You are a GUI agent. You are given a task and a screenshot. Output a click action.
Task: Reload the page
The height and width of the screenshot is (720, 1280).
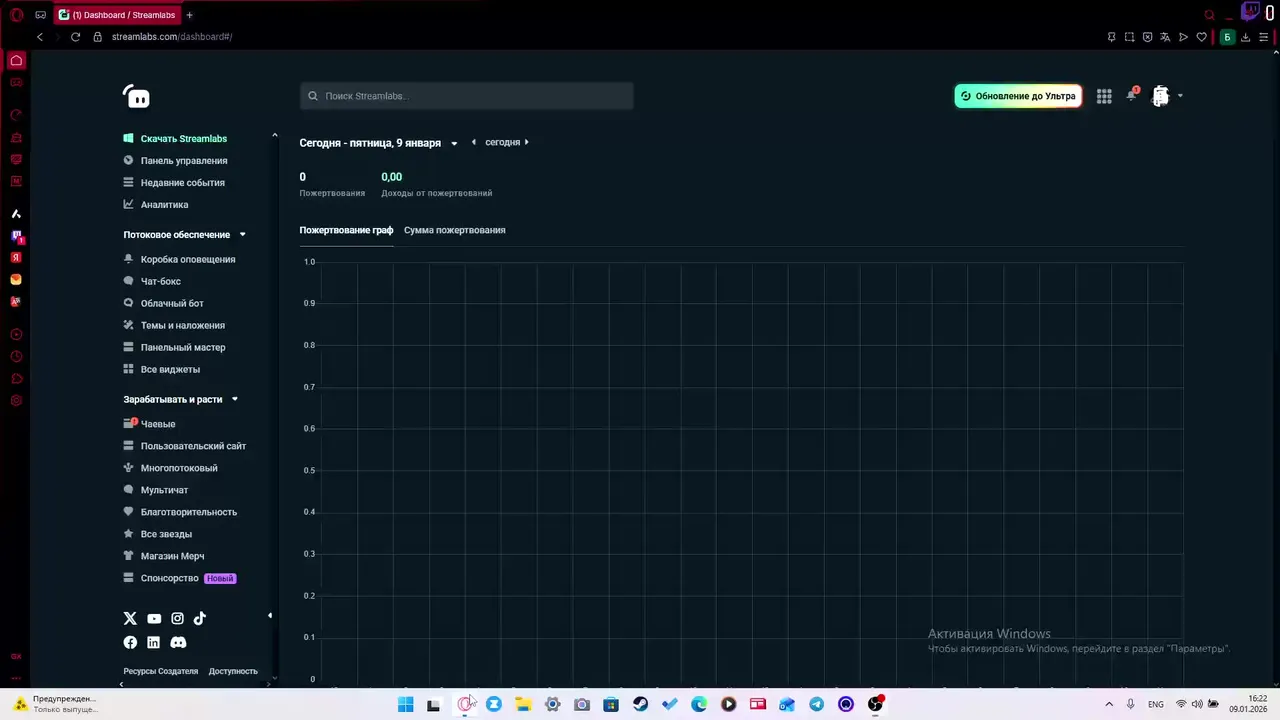pos(75,37)
